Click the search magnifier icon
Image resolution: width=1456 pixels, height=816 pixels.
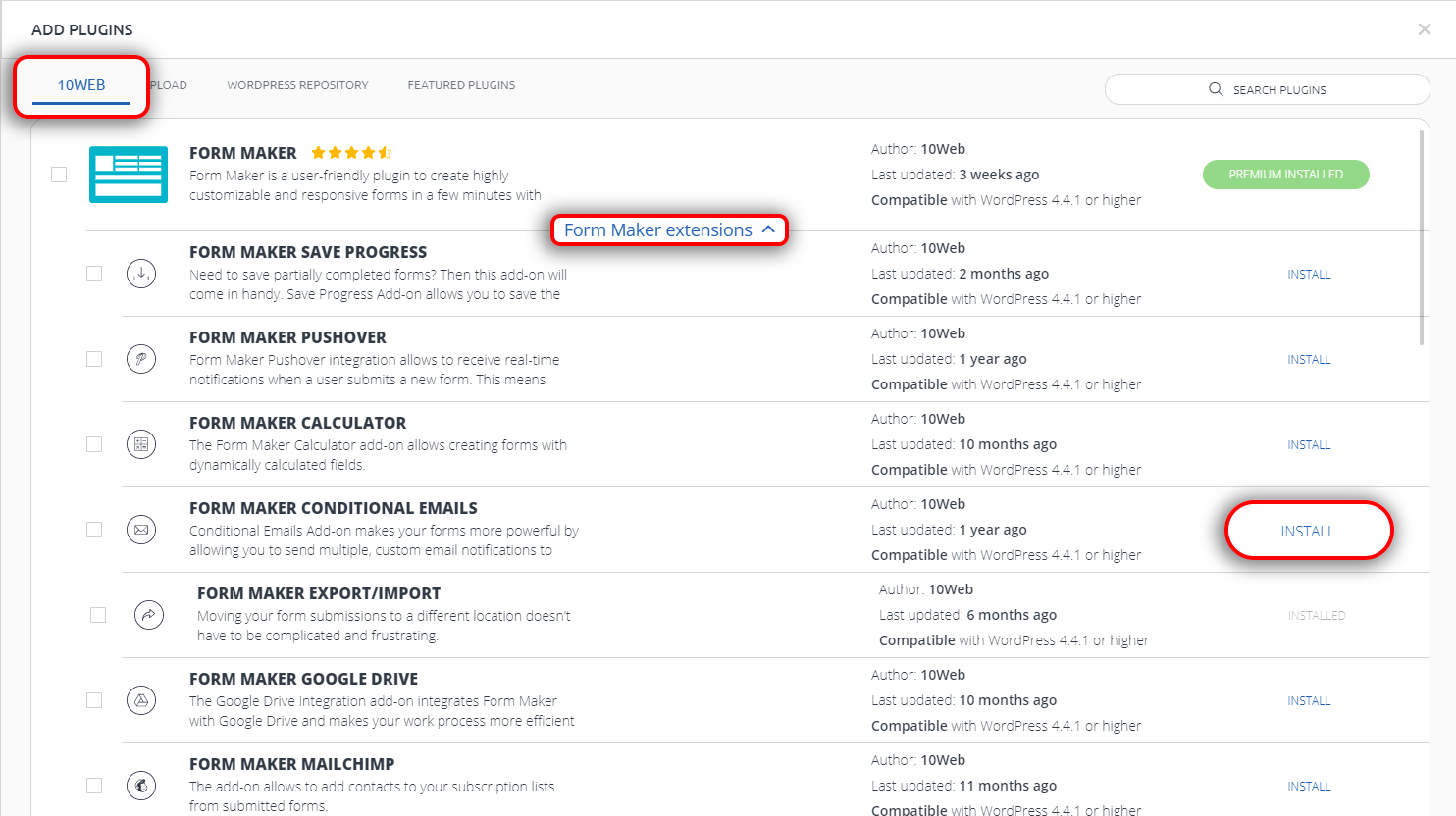point(1216,89)
